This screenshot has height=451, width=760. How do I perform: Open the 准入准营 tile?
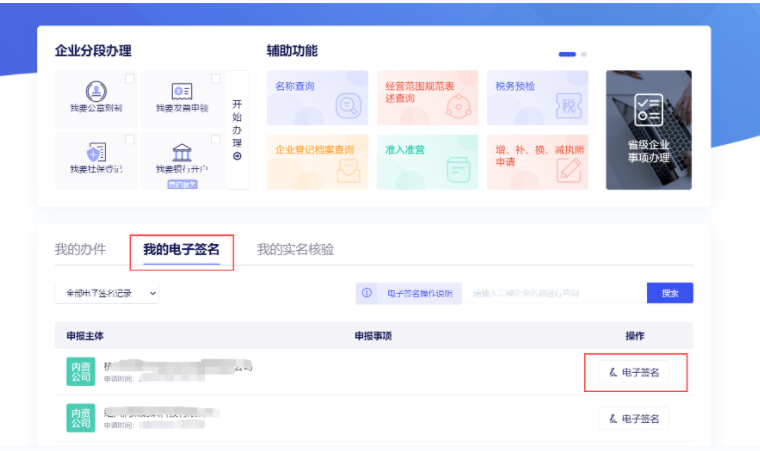(x=427, y=161)
